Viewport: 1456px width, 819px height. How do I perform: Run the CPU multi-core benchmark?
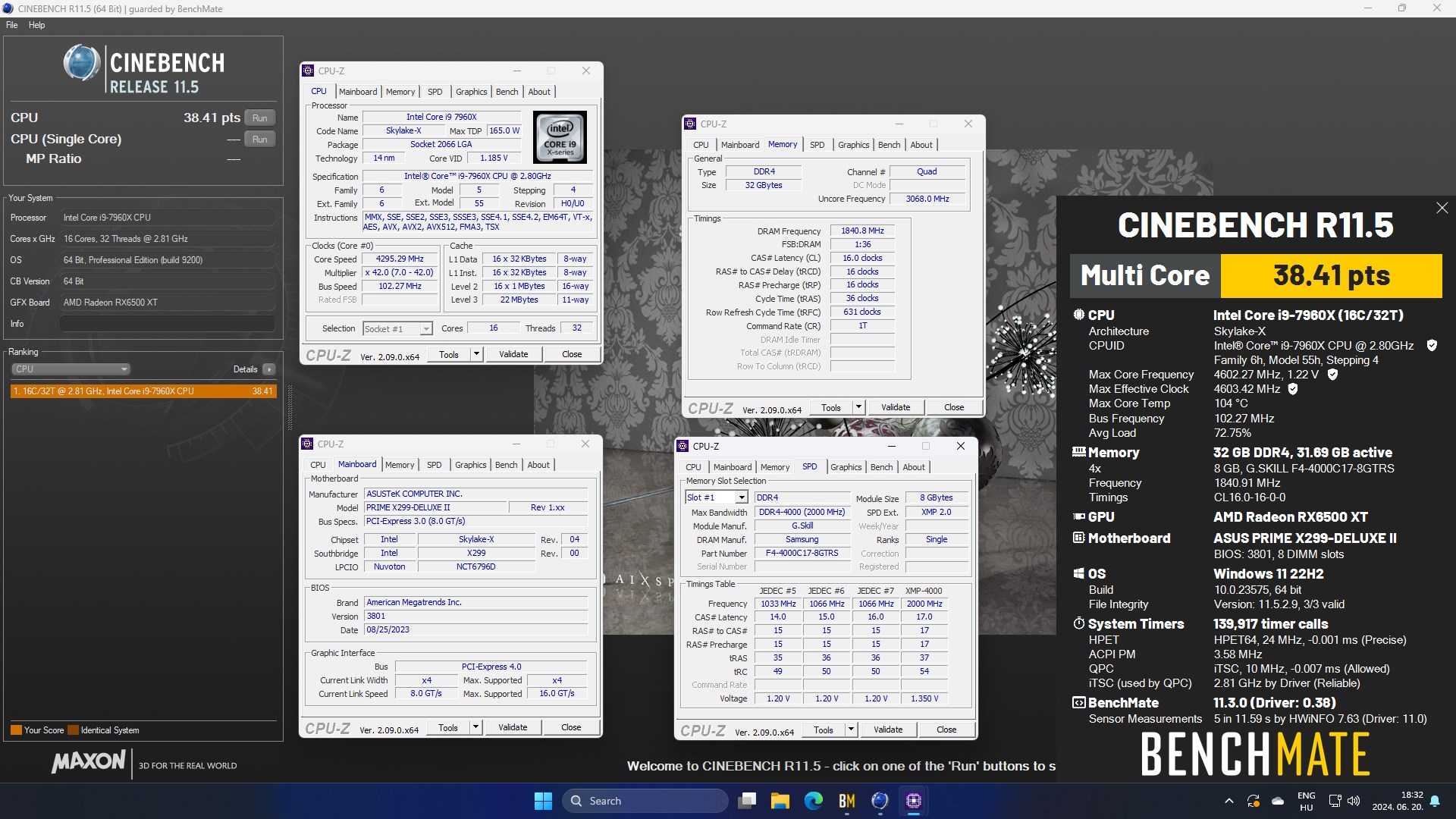click(x=260, y=118)
